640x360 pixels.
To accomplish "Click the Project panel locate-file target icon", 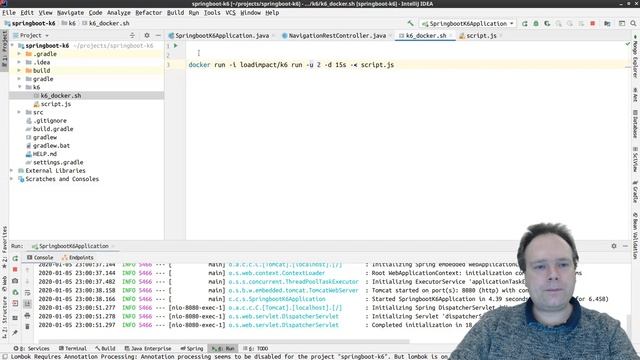I will click(x=132, y=36).
